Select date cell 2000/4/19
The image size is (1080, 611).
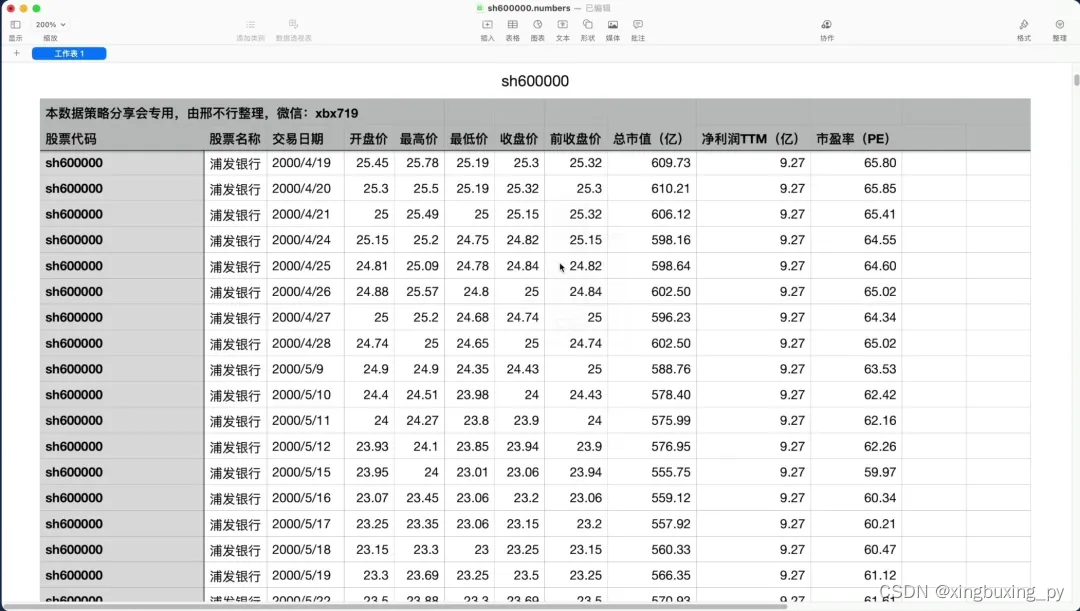pos(305,163)
